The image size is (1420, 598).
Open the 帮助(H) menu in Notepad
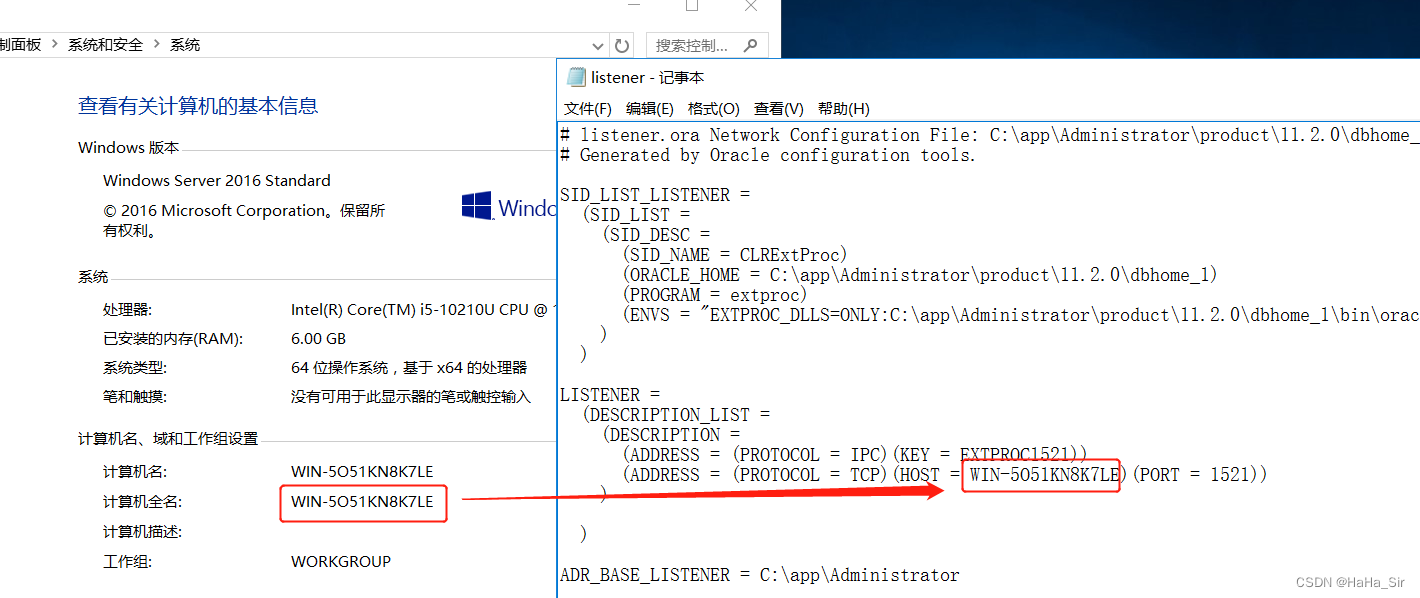(x=844, y=108)
